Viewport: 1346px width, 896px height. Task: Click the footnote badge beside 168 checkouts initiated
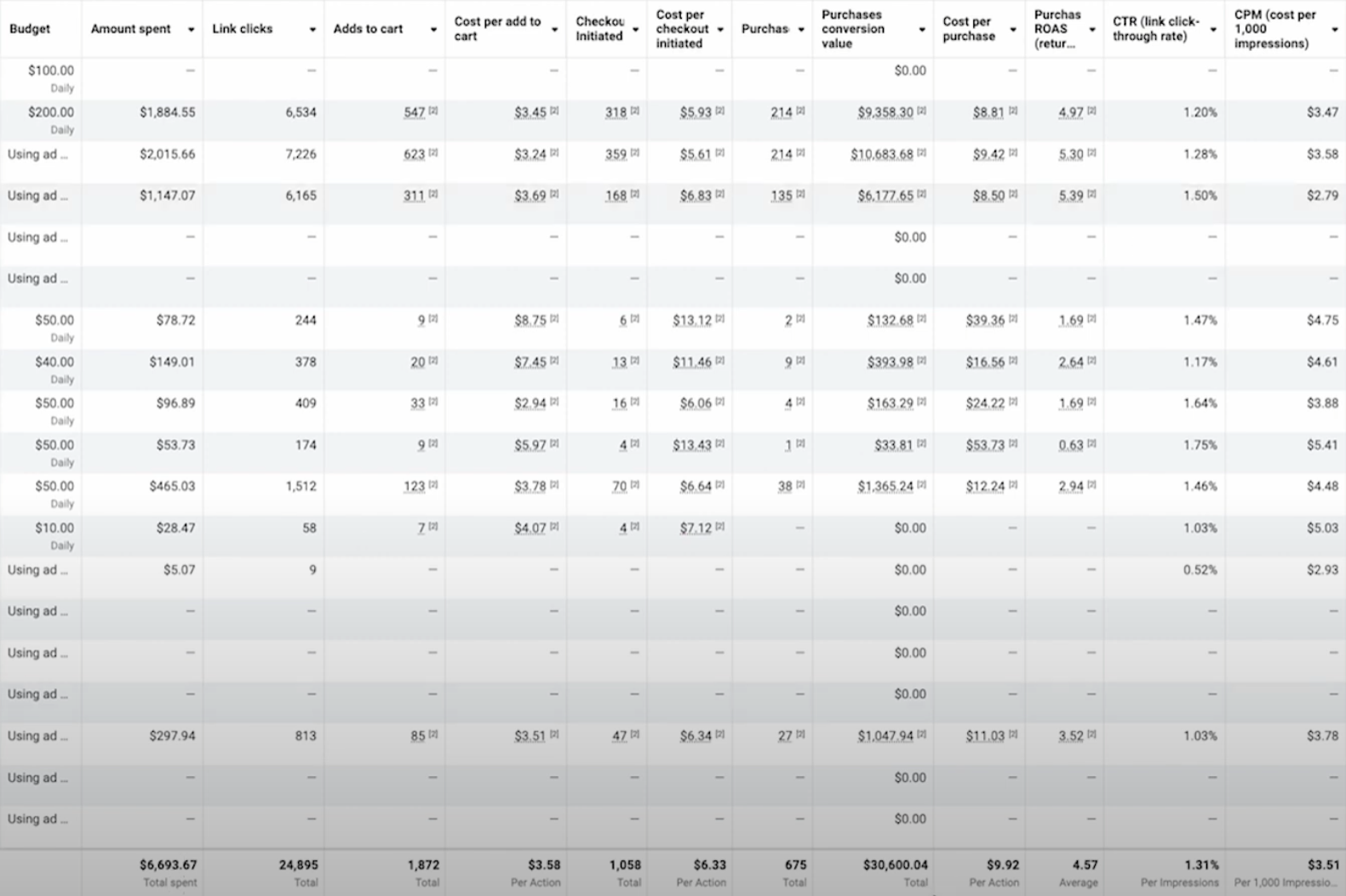[634, 195]
